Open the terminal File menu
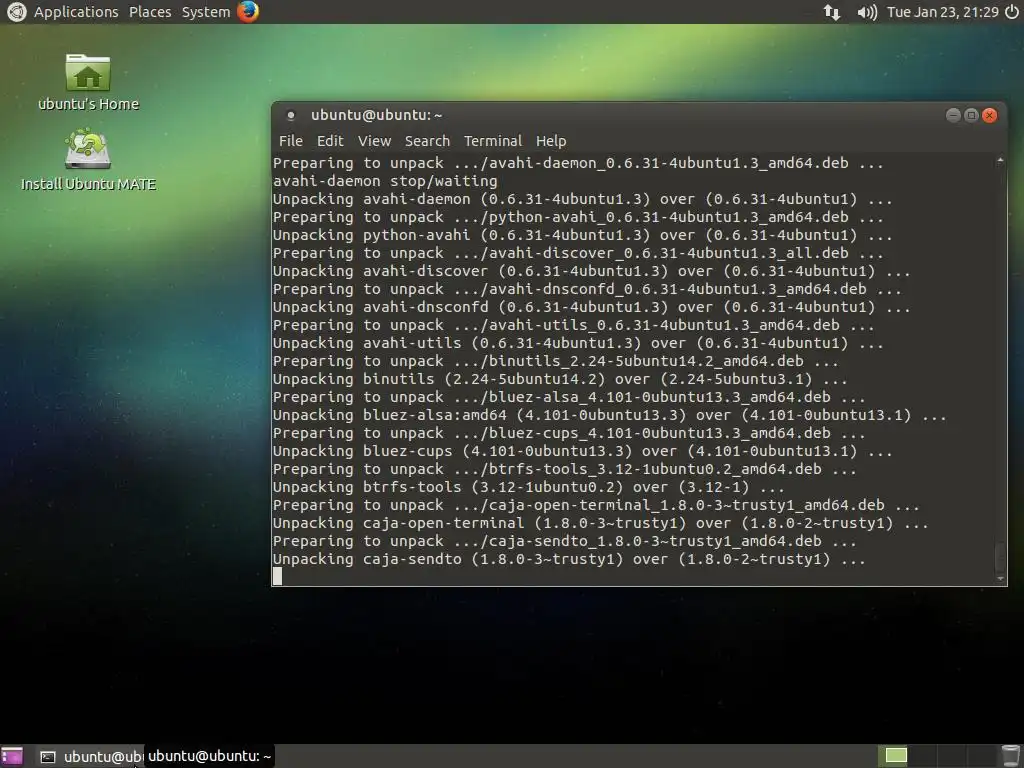This screenshot has width=1024, height=768. (291, 140)
